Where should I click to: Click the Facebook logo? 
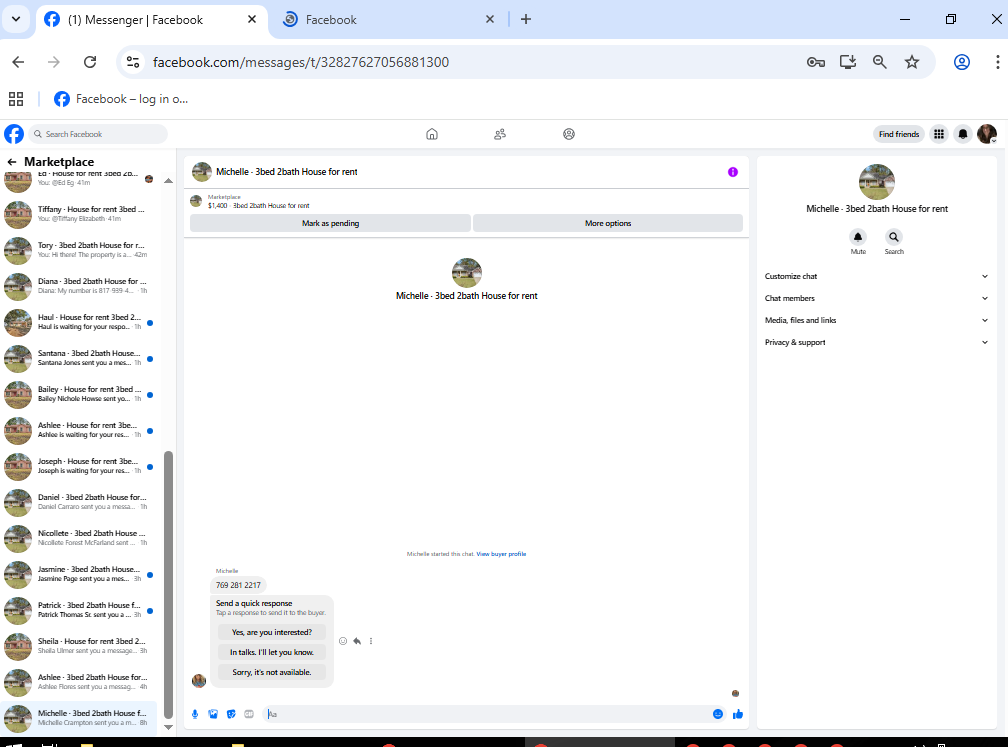pos(14,134)
